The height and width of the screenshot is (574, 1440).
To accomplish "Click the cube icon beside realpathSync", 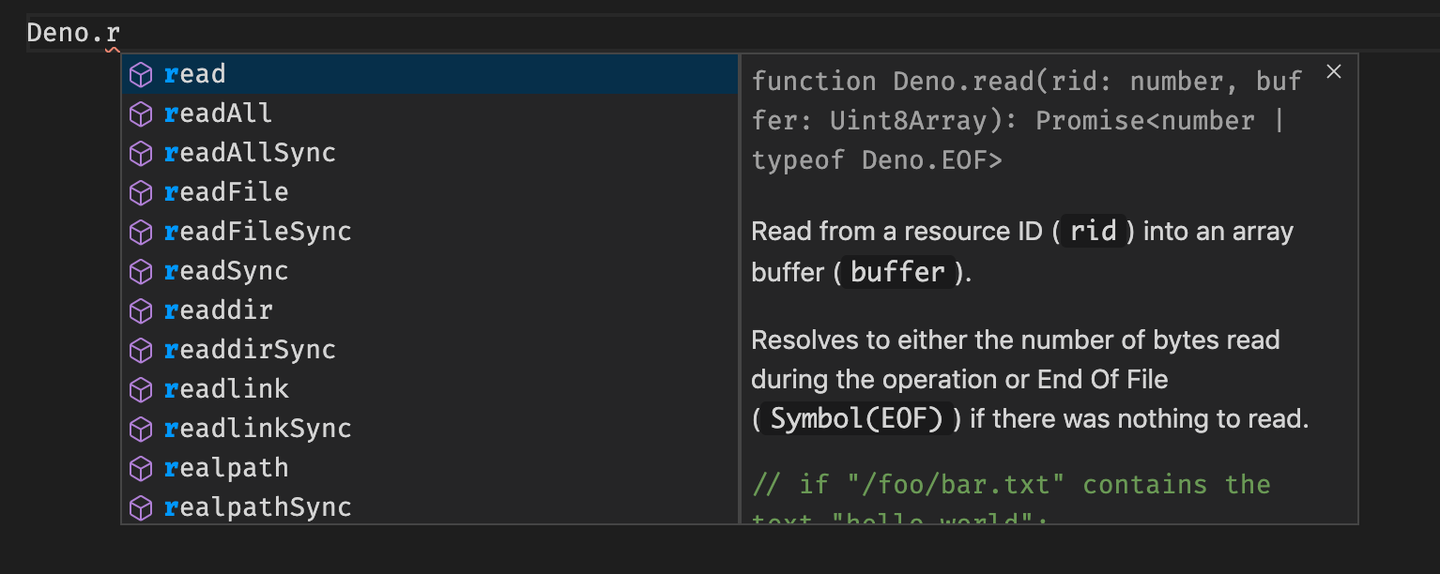I will coord(142,507).
